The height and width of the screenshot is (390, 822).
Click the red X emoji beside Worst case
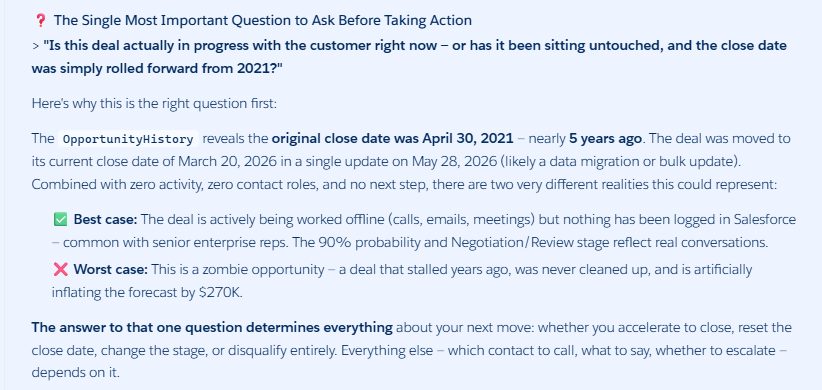60,269
